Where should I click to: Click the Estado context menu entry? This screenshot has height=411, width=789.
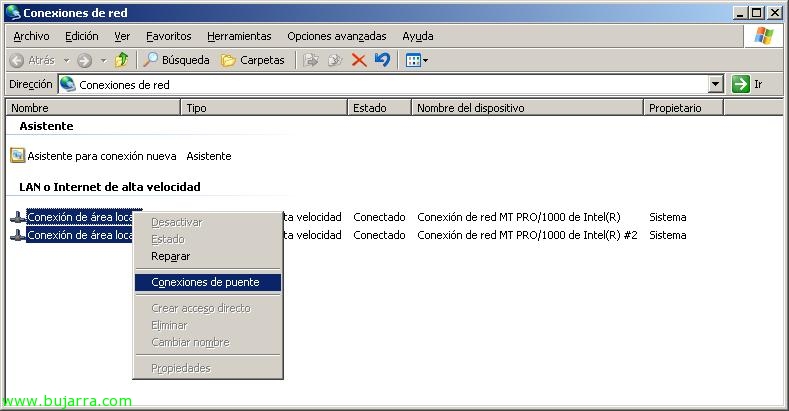pyautogui.click(x=208, y=239)
